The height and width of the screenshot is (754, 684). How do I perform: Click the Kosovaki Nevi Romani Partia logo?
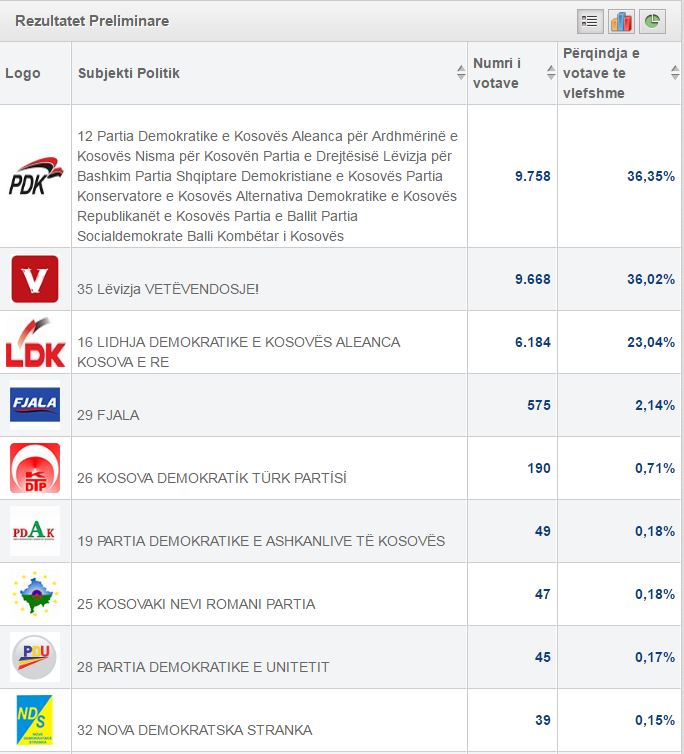[x=35, y=594]
